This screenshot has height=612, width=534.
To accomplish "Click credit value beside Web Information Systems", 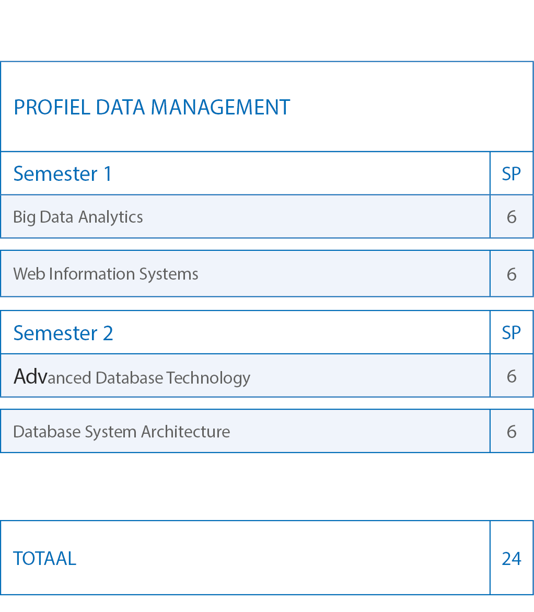I will [x=512, y=274].
